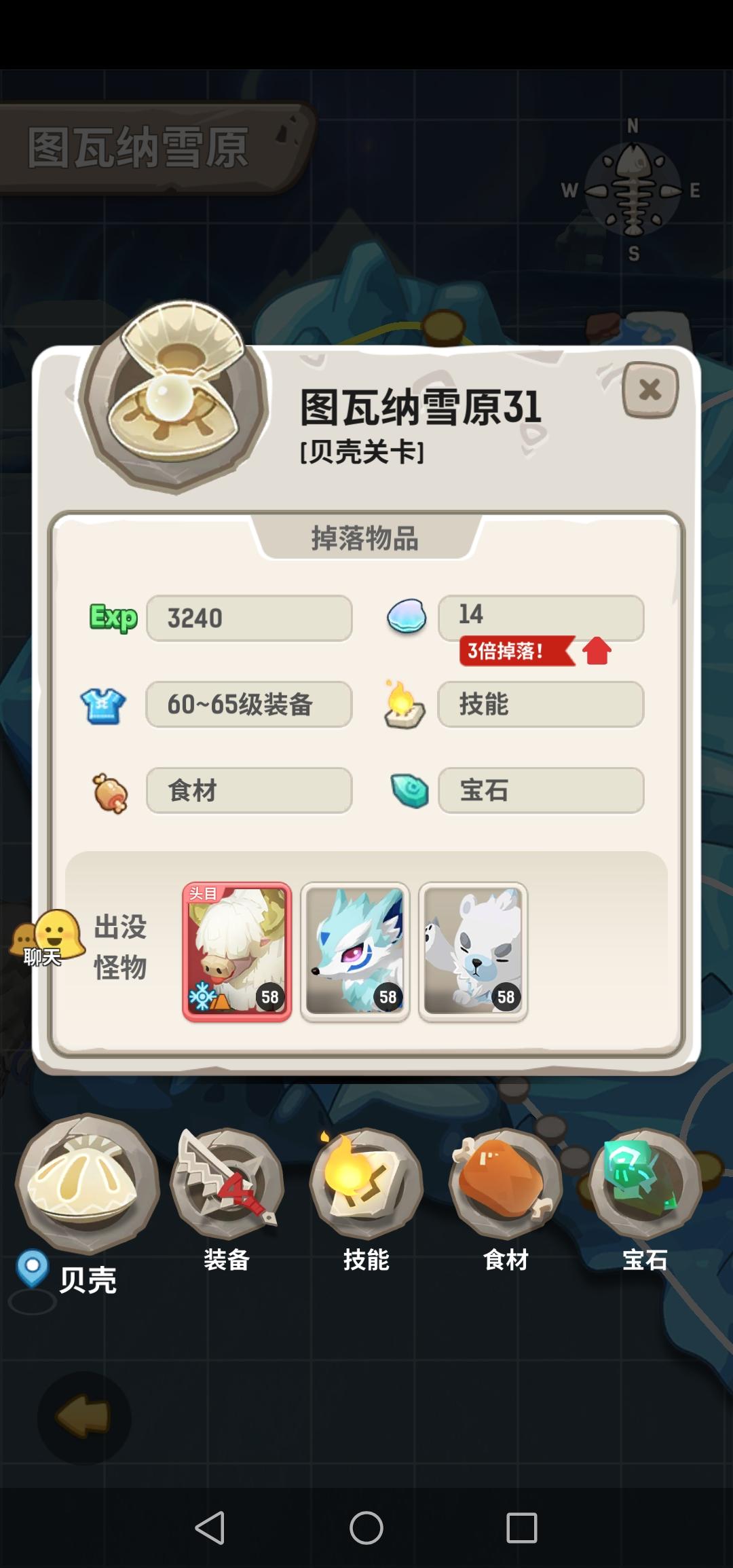Tap the 食材 drop item field
The width and height of the screenshot is (733, 1568).
[249, 791]
